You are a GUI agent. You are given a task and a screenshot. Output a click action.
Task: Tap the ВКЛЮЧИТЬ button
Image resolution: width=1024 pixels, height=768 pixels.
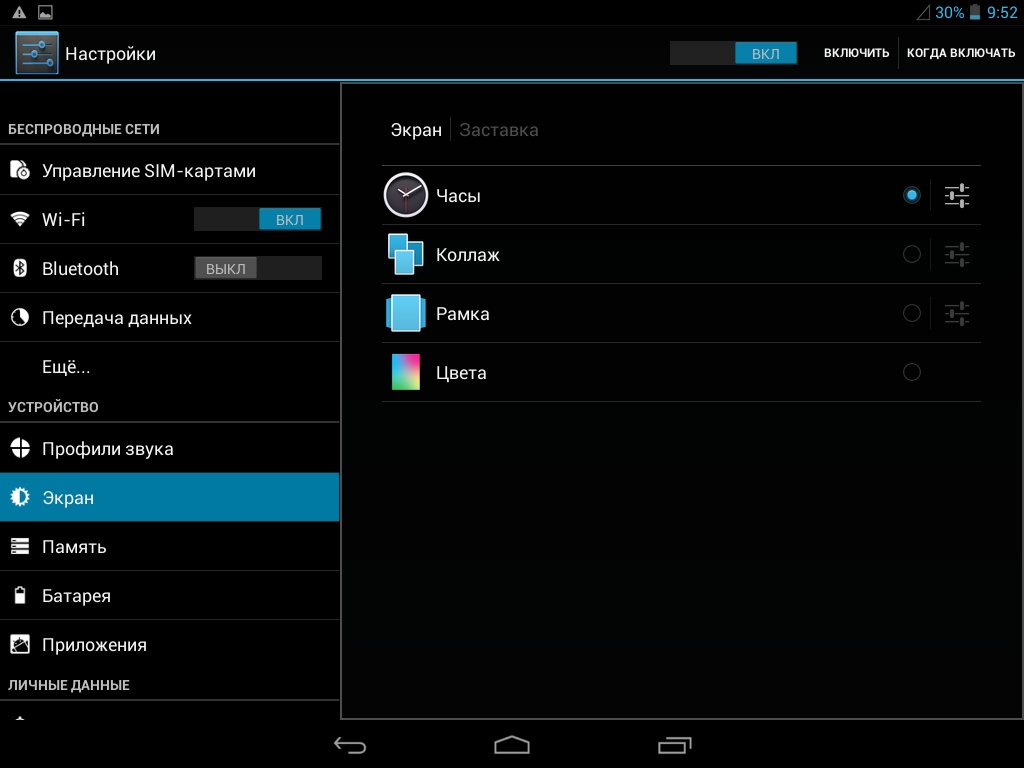pyautogui.click(x=856, y=53)
